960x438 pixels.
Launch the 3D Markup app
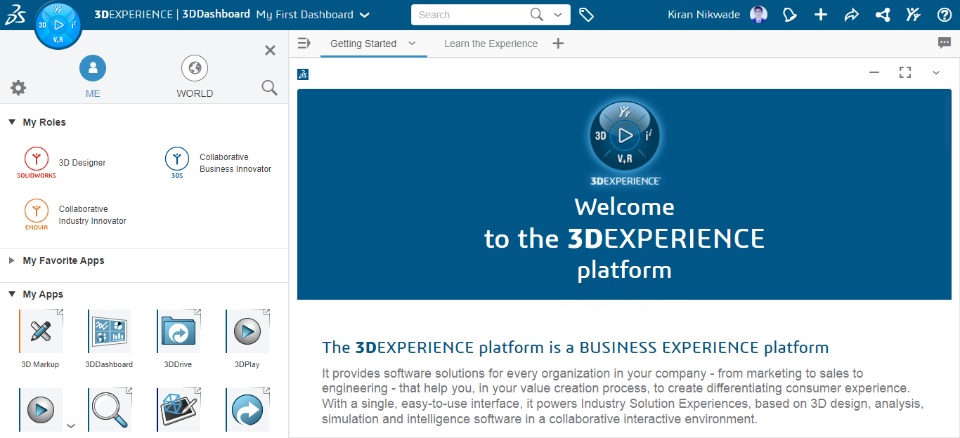(x=40, y=331)
